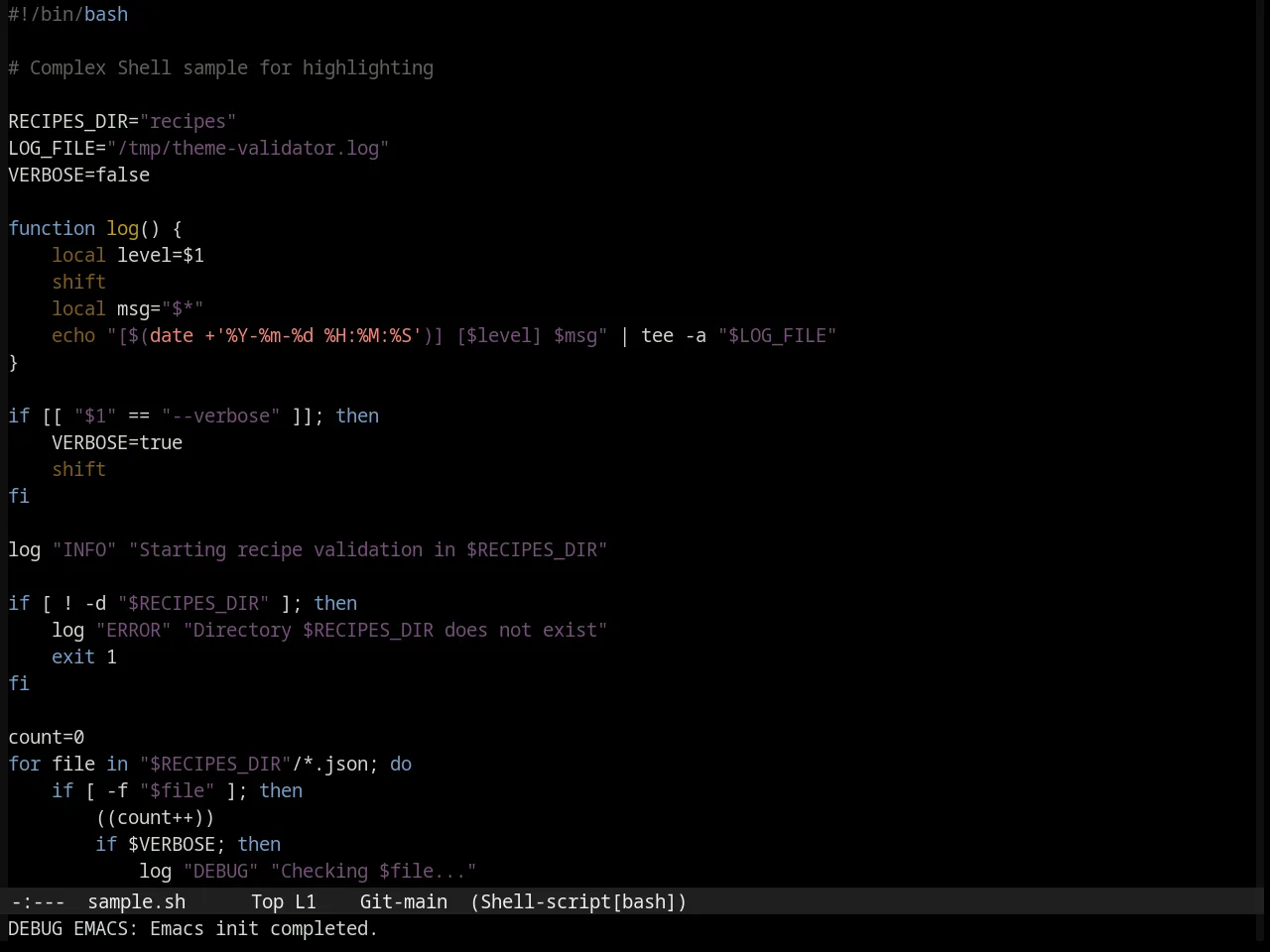1270x952 pixels.
Task: Click the count=0 line
Action: tap(47, 737)
